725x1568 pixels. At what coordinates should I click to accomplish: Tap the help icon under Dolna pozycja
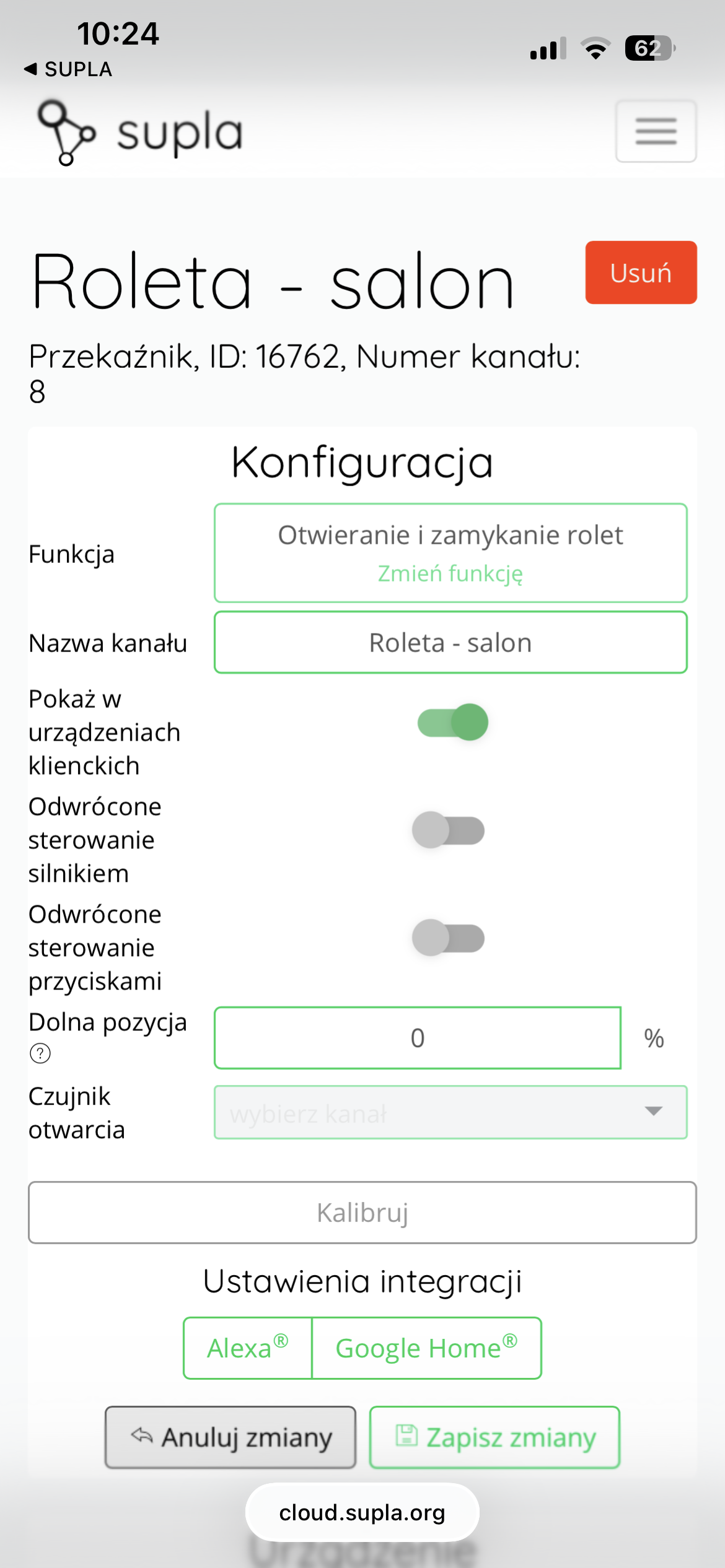(x=40, y=1053)
